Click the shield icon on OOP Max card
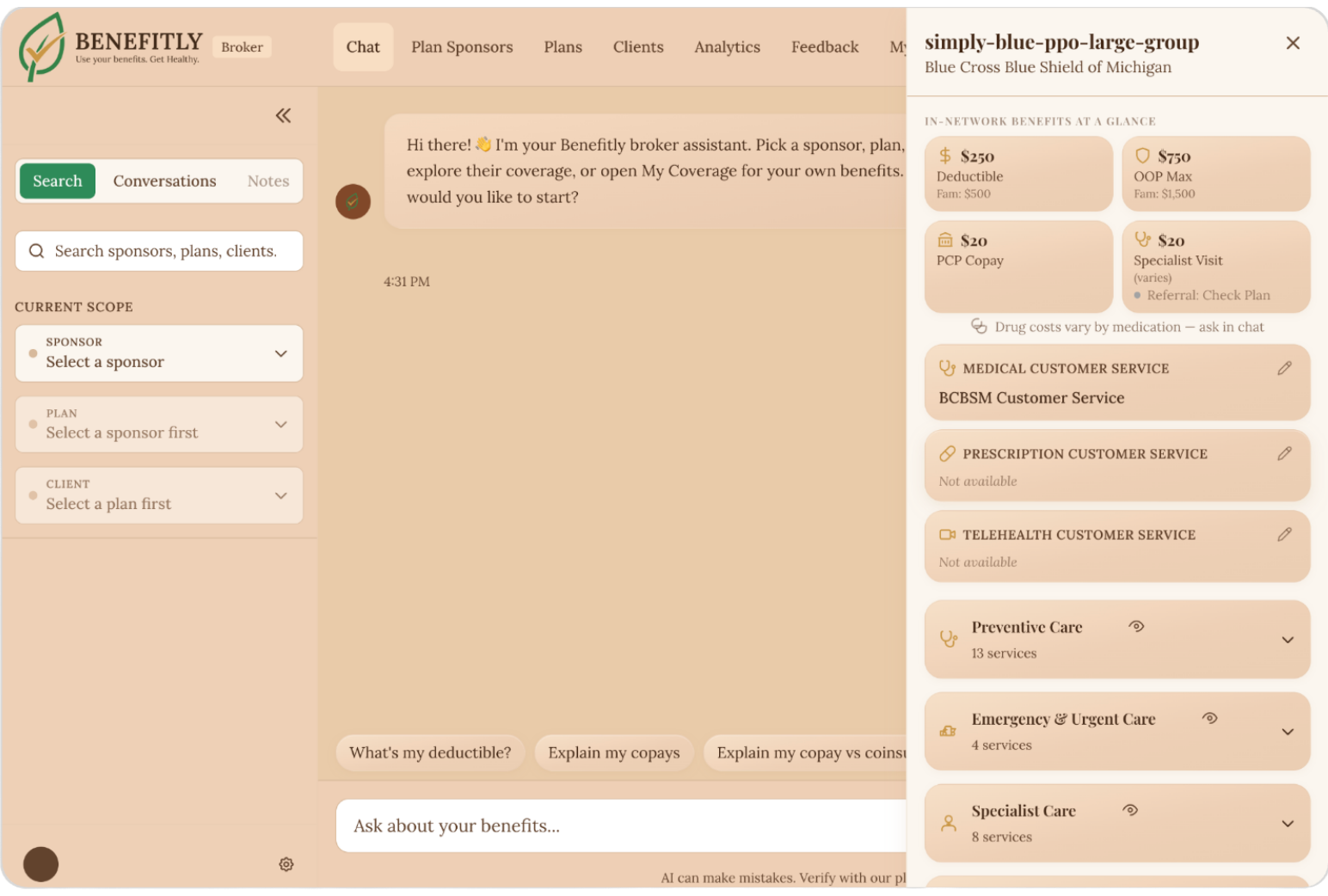The width and height of the screenshot is (1328, 896). click(x=1142, y=156)
